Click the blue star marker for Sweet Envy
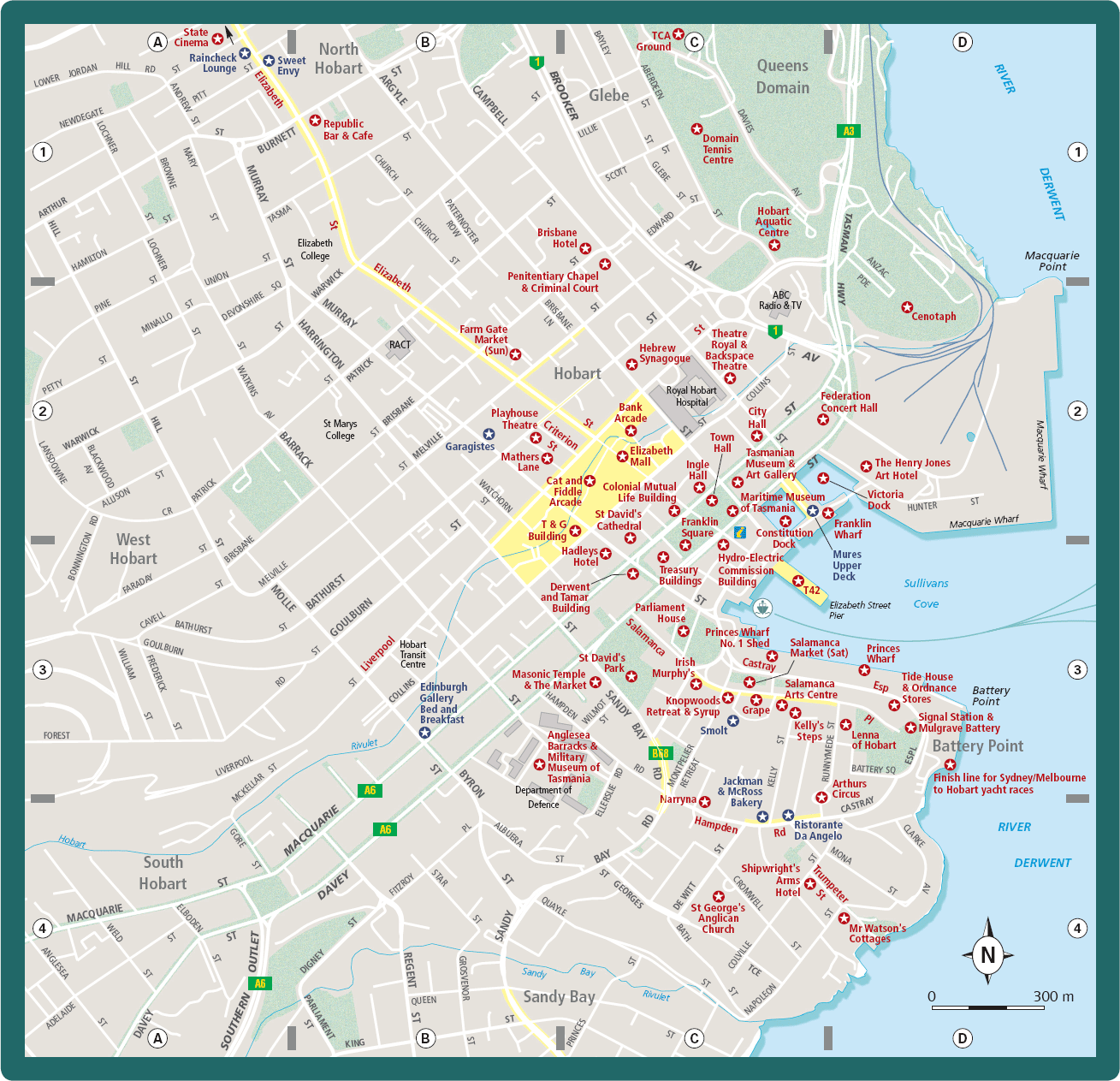 (269, 61)
